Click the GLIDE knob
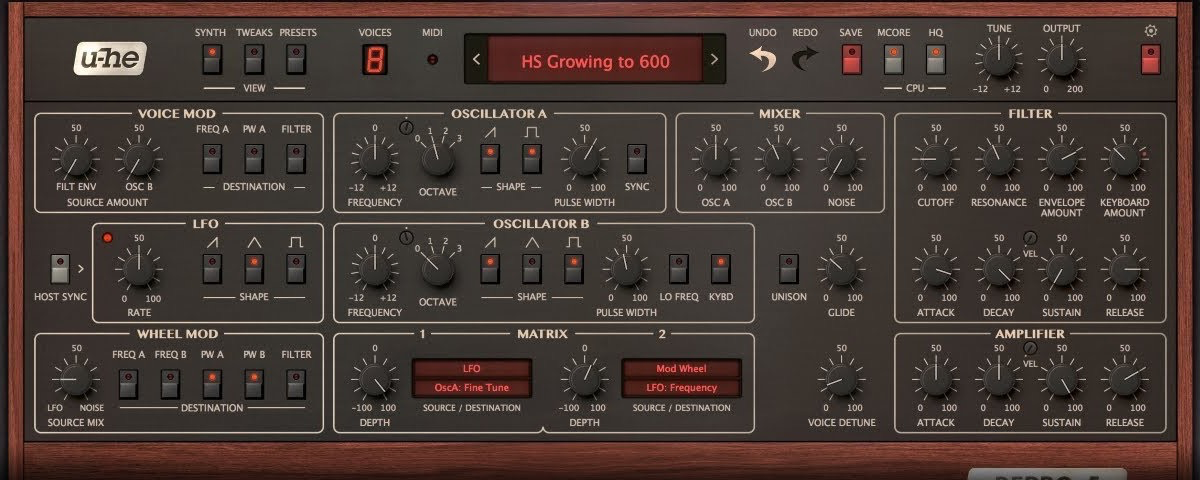This screenshot has height=480, width=1200. pyautogui.click(x=840, y=268)
